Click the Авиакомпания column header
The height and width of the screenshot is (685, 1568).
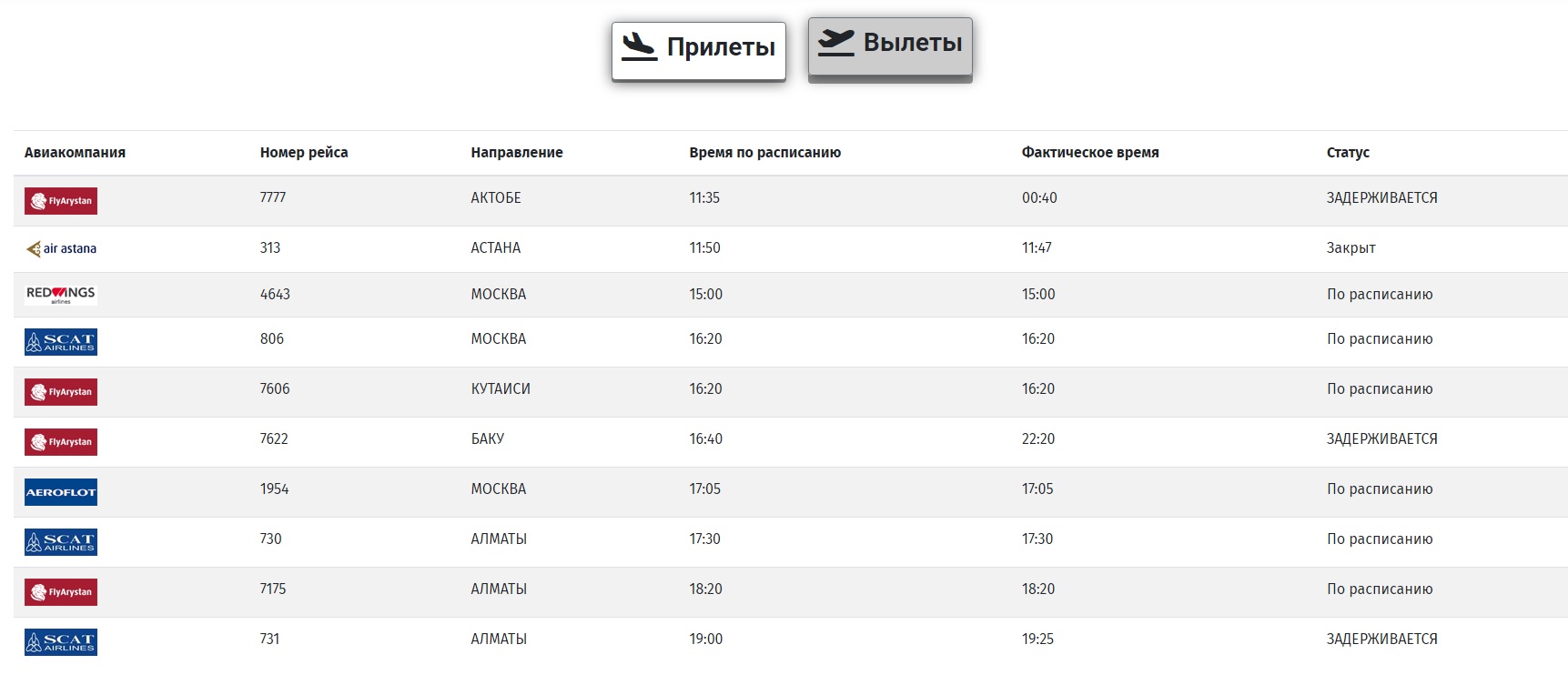tap(75, 153)
